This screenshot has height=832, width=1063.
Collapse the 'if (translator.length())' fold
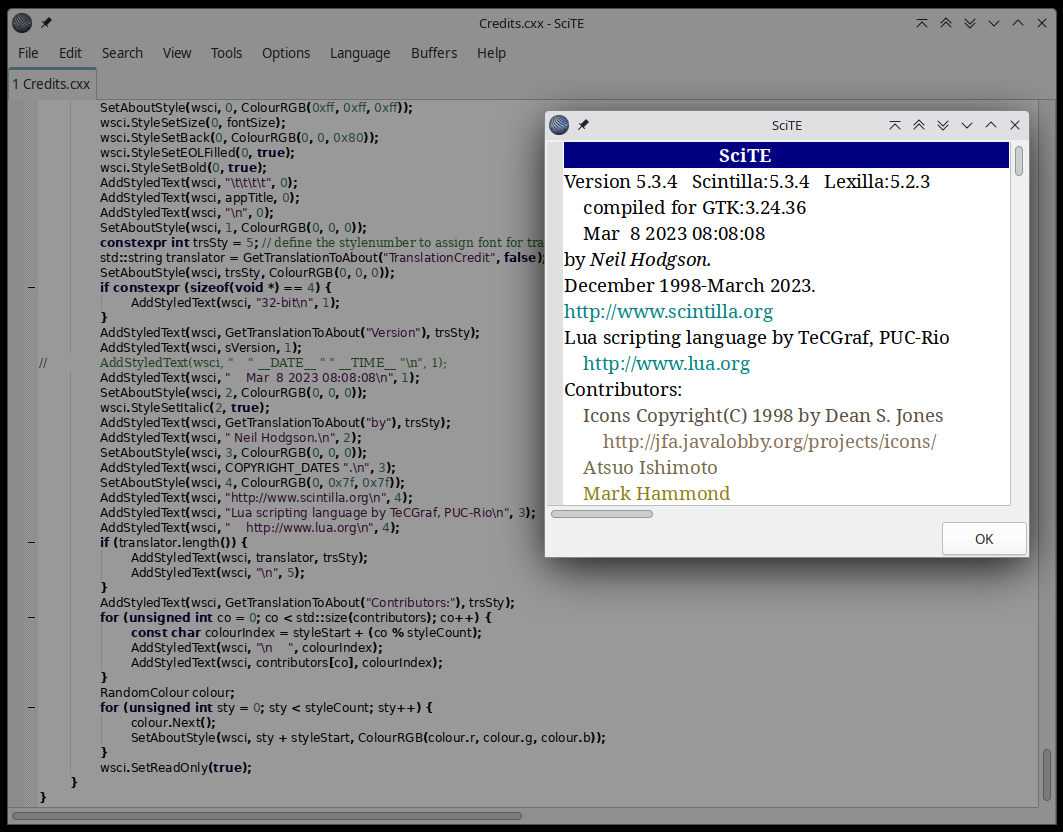(31, 542)
